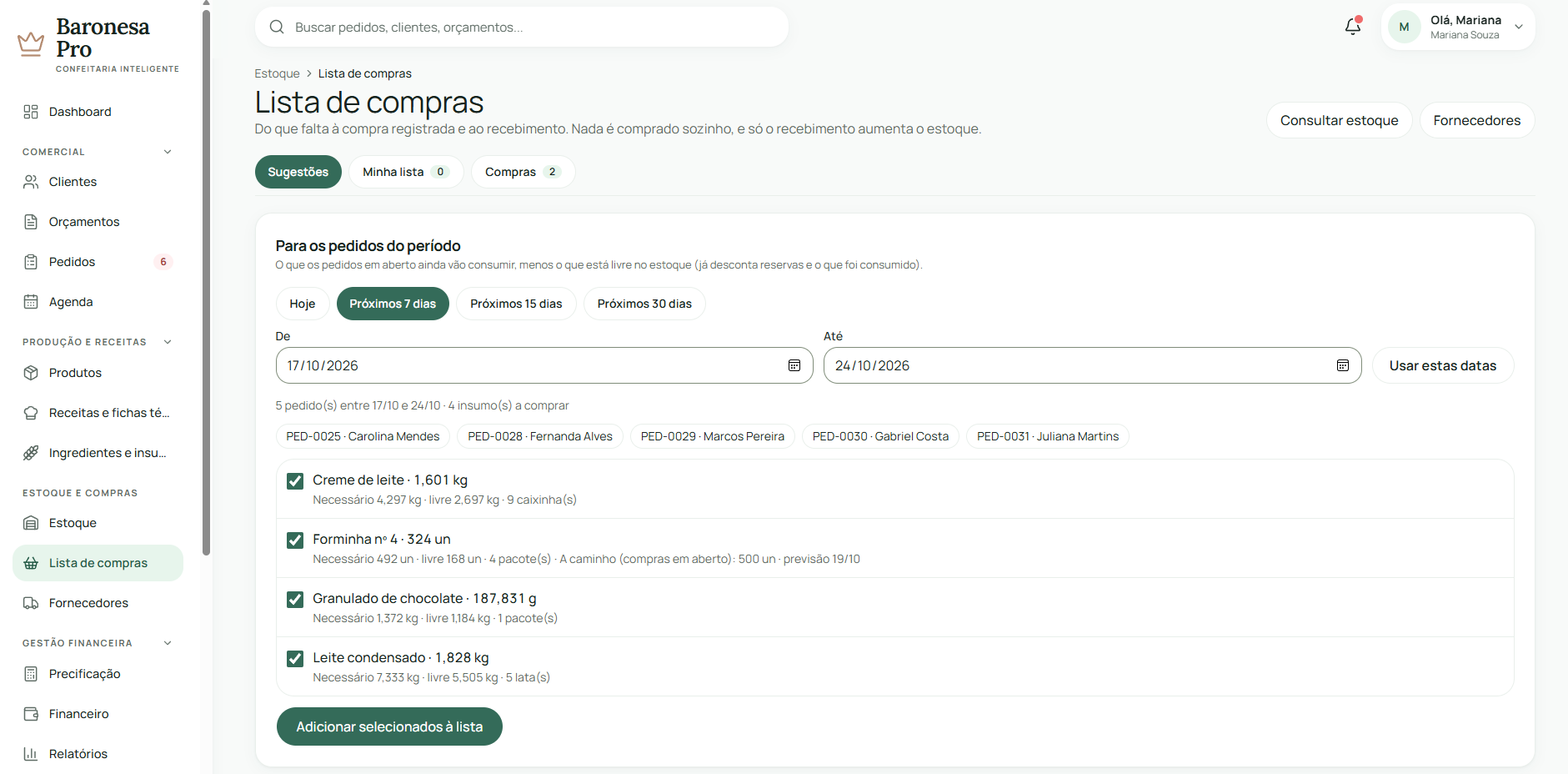This screenshot has height=774, width=1568.
Task: Click the Fornecedores truck icon
Action: coord(31,603)
